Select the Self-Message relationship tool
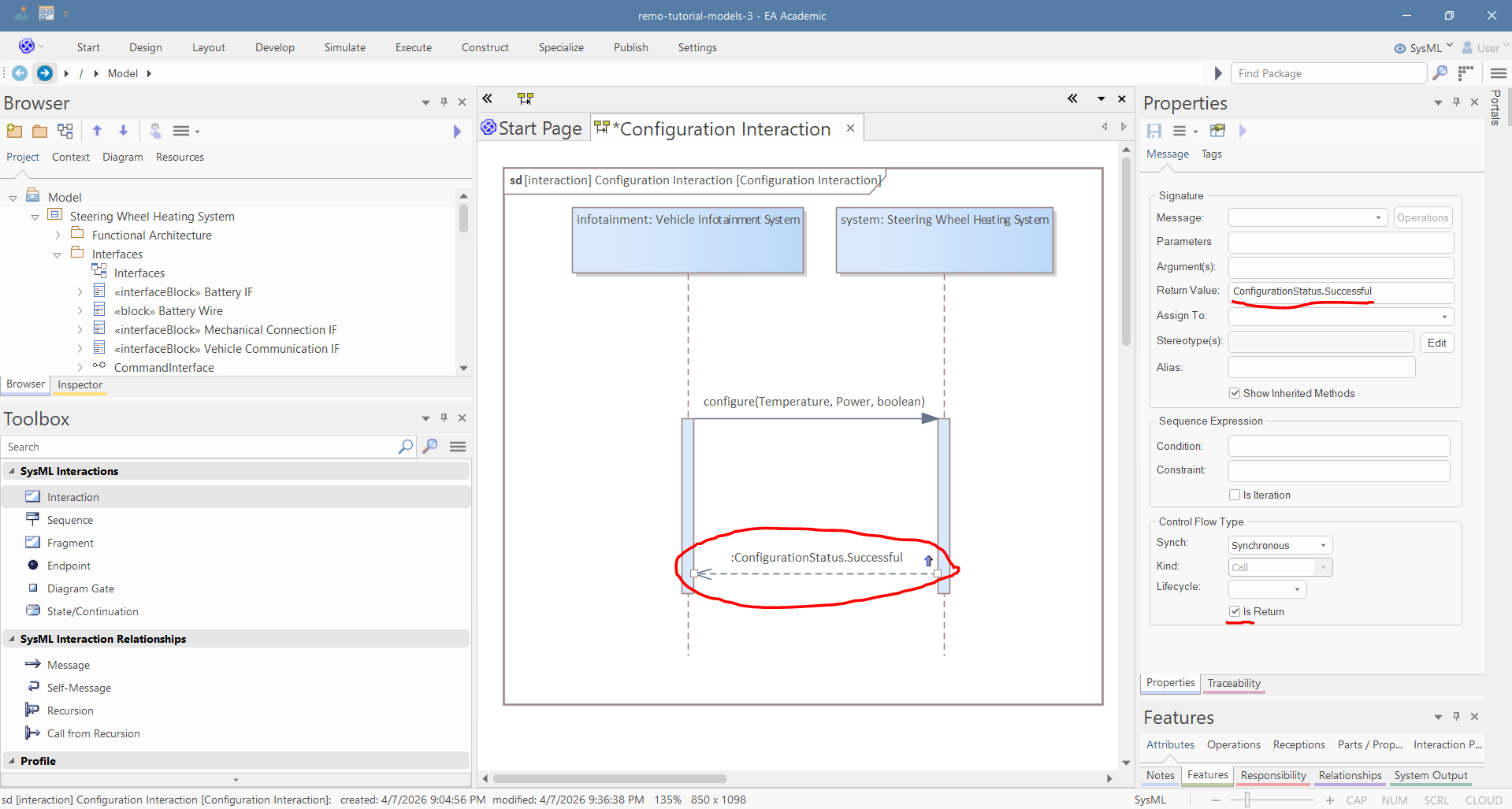 click(x=78, y=688)
